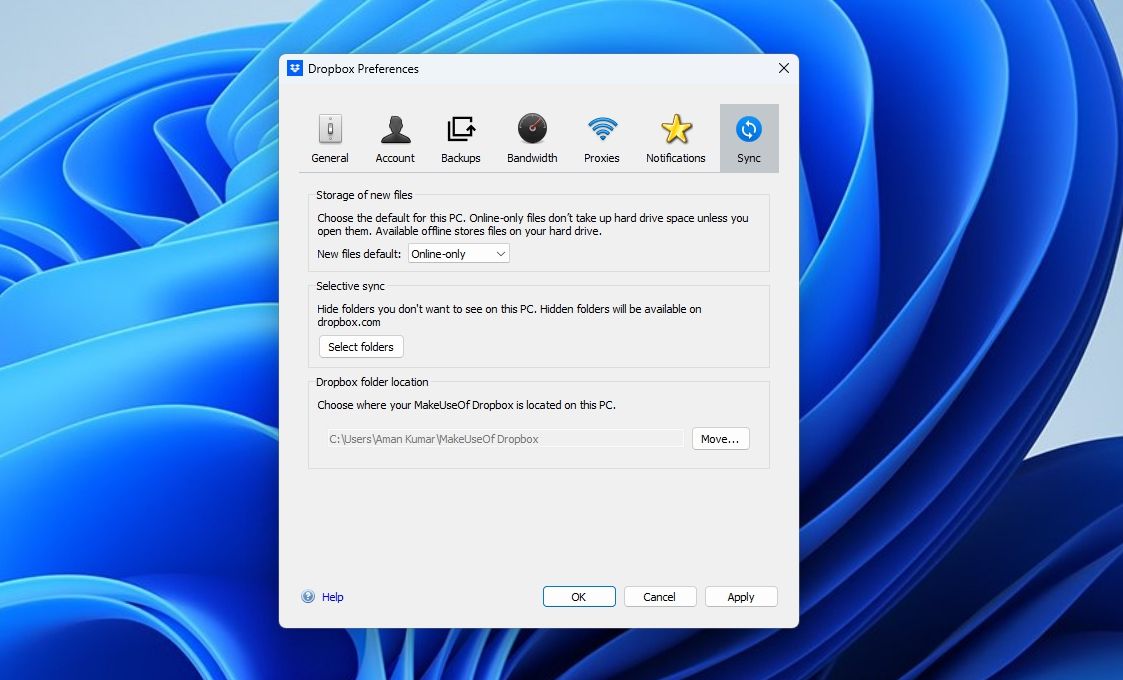
Task: Click the 'Dropbox folder location' heading
Action: [x=372, y=382]
